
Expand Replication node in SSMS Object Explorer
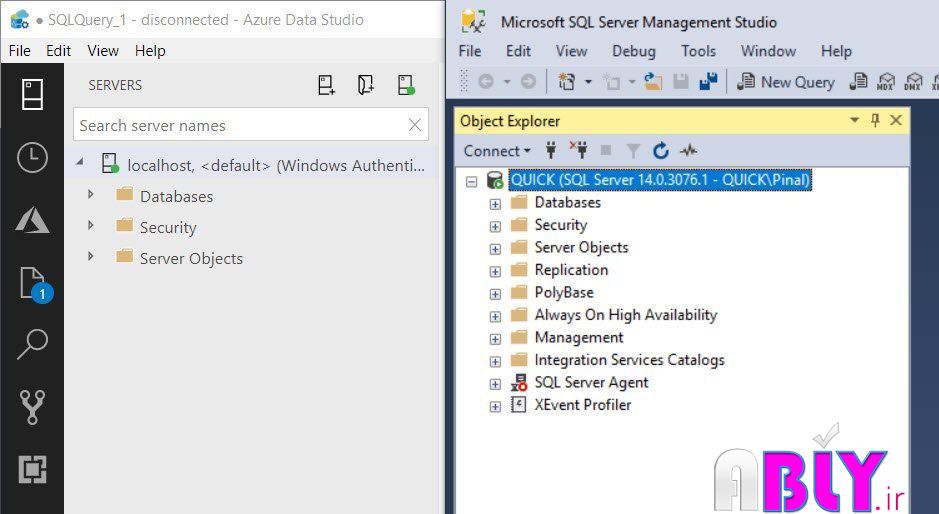(495, 271)
